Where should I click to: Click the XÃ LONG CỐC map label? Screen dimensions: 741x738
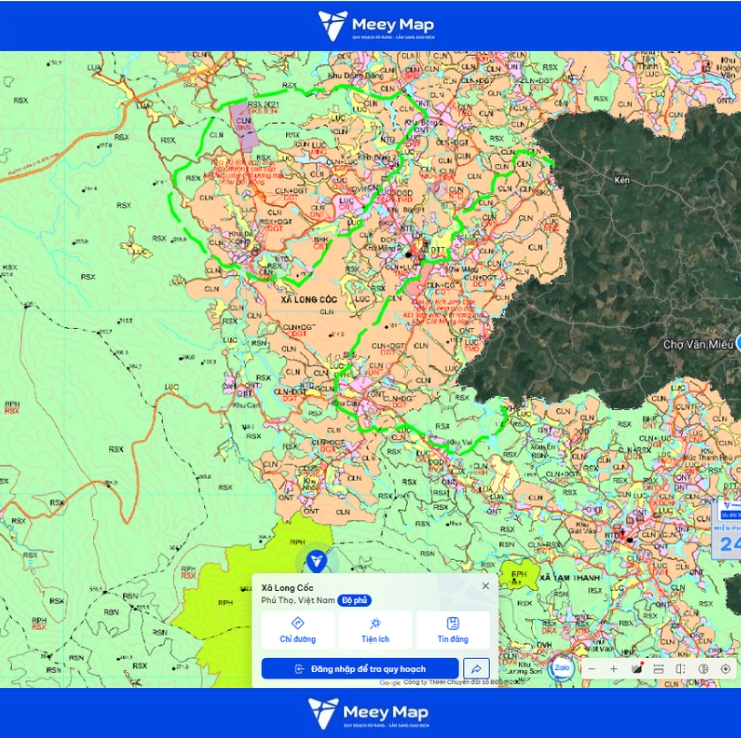click(309, 300)
